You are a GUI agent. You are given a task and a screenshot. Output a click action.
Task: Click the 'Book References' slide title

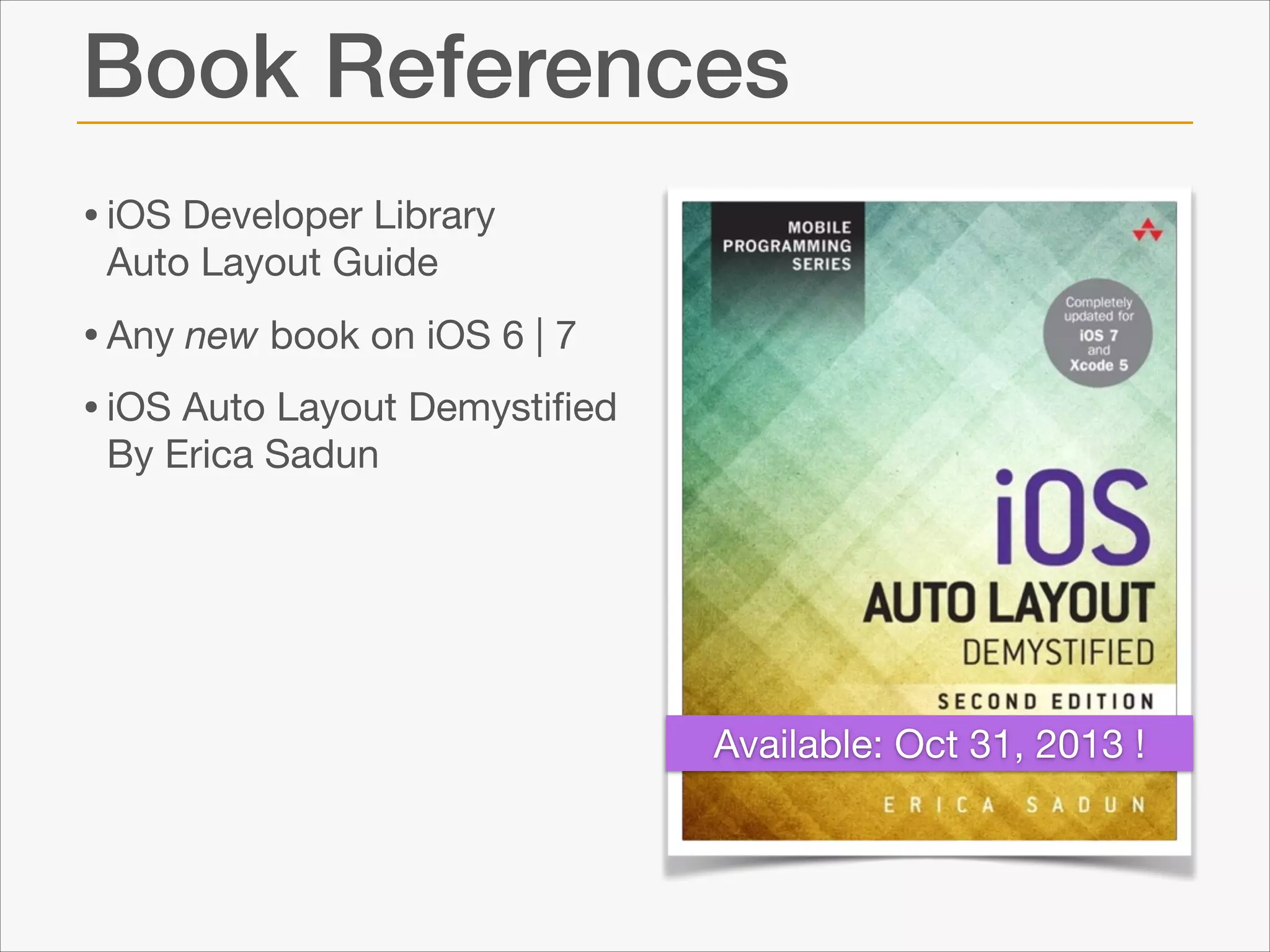click(437, 66)
